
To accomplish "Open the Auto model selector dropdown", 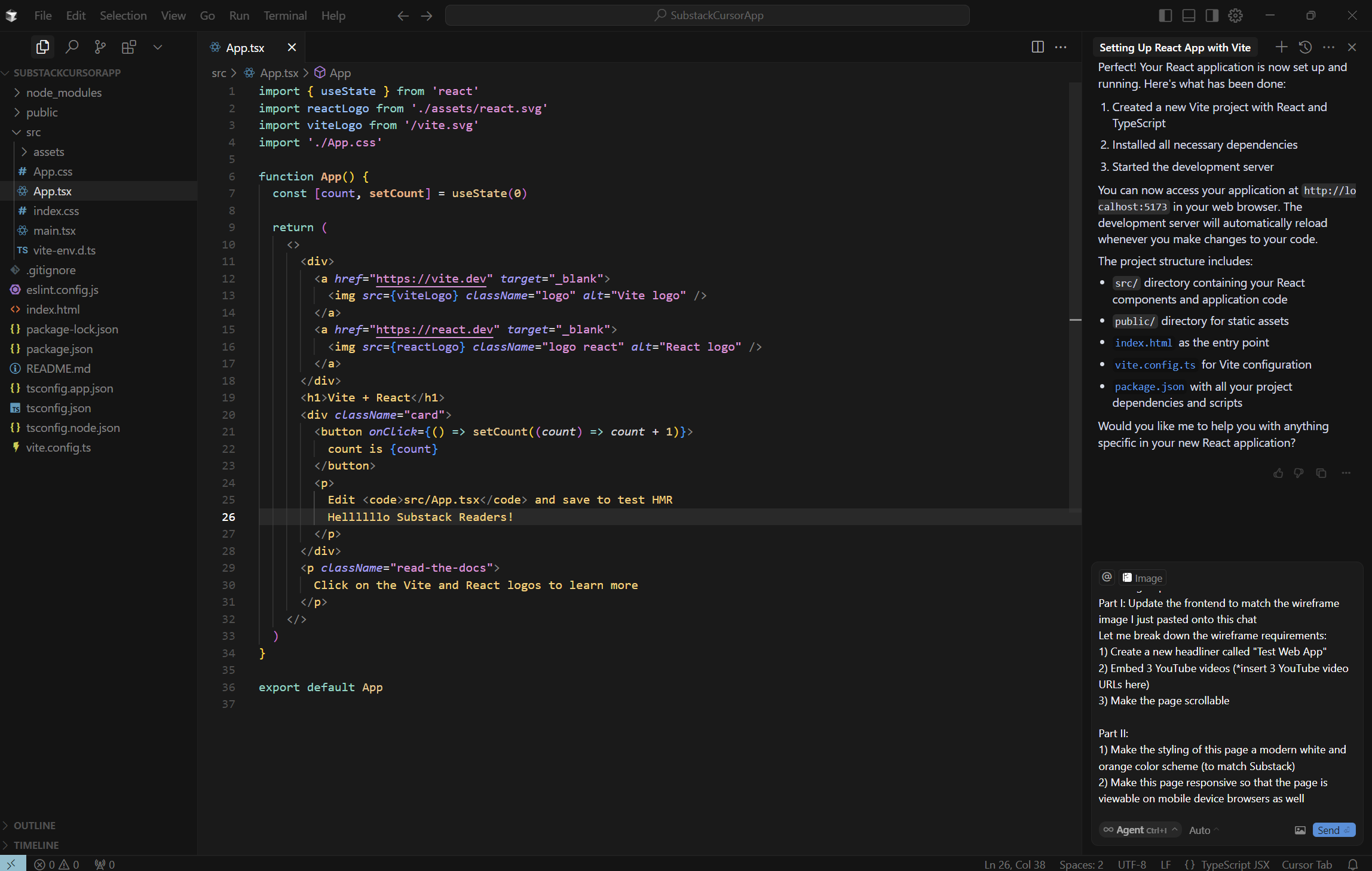I will 1203,830.
